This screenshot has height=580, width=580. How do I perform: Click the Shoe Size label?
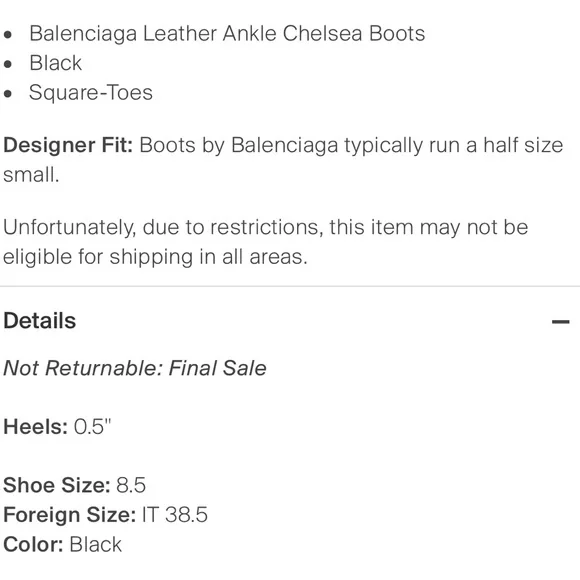pyautogui.click(x=57, y=485)
